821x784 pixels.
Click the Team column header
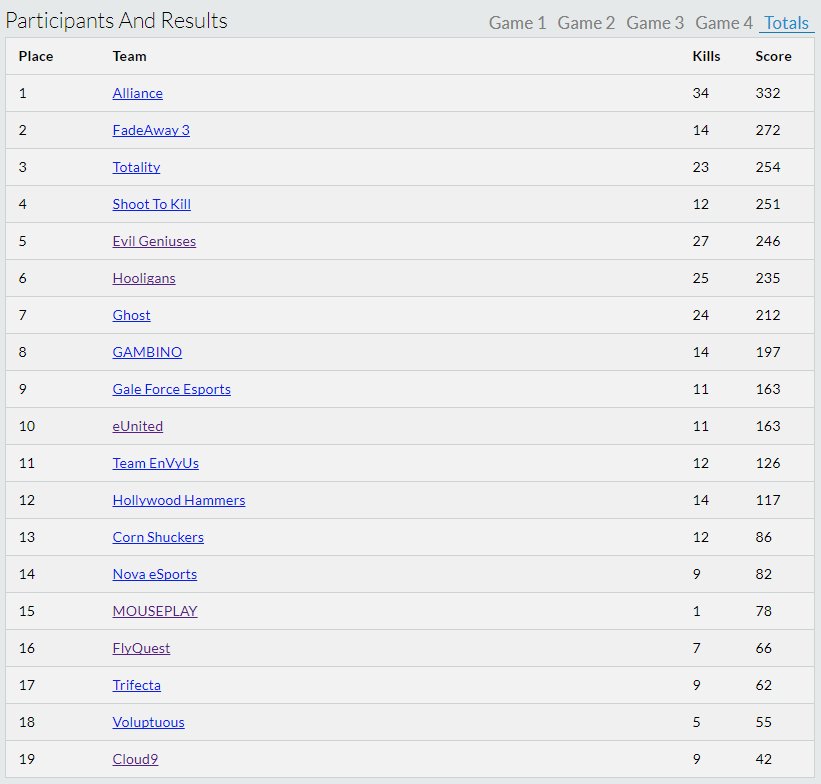tap(129, 56)
